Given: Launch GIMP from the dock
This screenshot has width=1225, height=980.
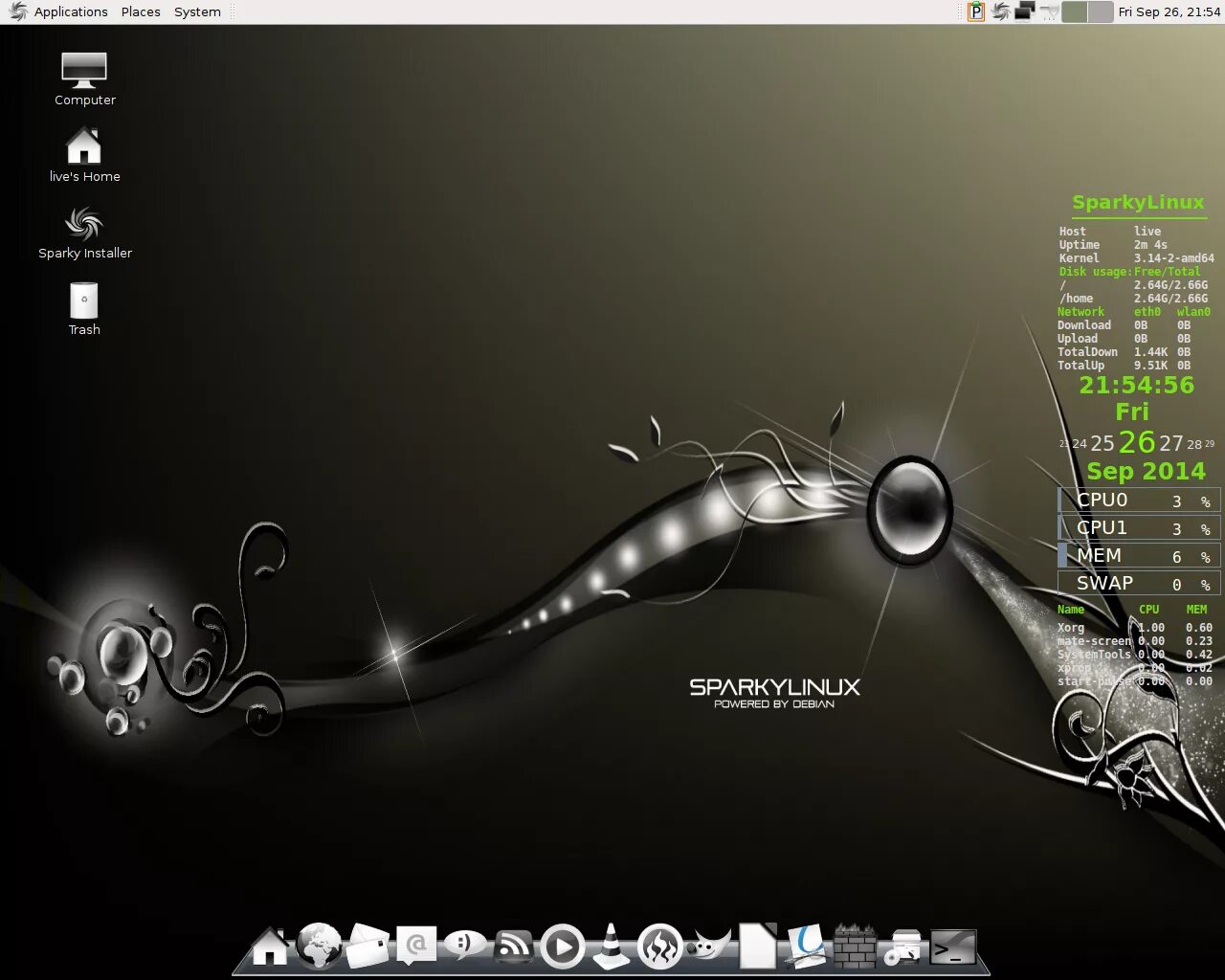Looking at the screenshot, I should [710, 947].
